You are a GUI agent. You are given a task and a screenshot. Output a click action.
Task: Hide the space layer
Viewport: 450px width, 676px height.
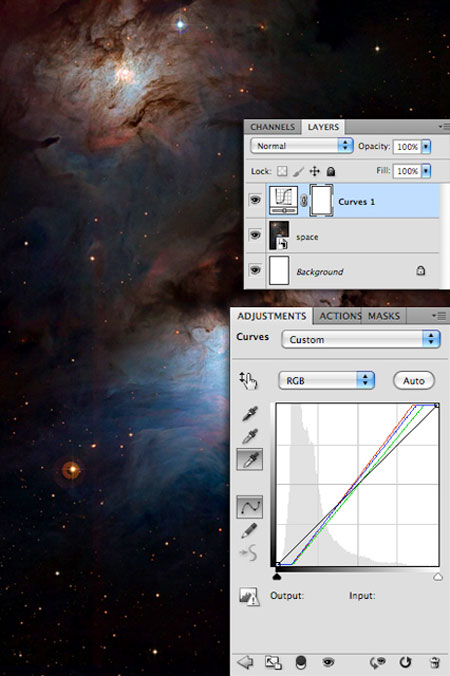click(x=255, y=235)
